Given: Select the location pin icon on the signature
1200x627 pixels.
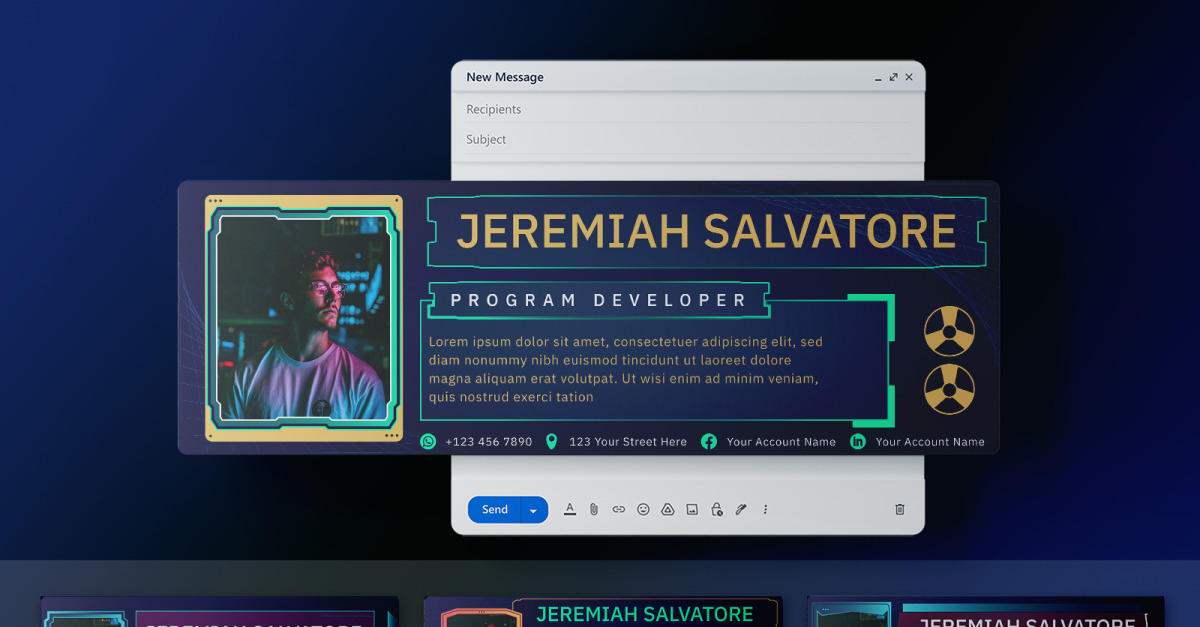Looking at the screenshot, I should click(551, 441).
